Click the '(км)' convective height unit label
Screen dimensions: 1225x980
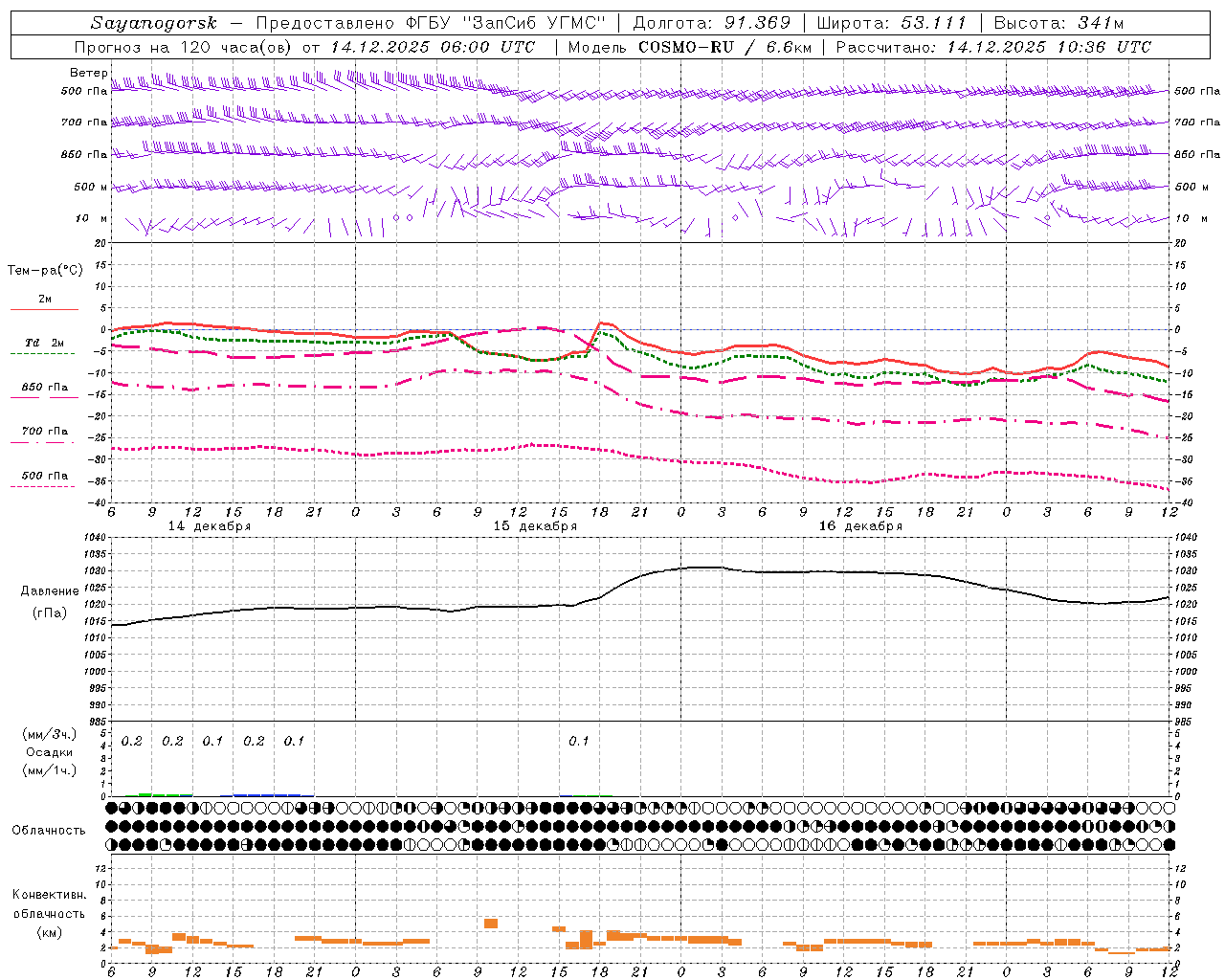tap(49, 932)
